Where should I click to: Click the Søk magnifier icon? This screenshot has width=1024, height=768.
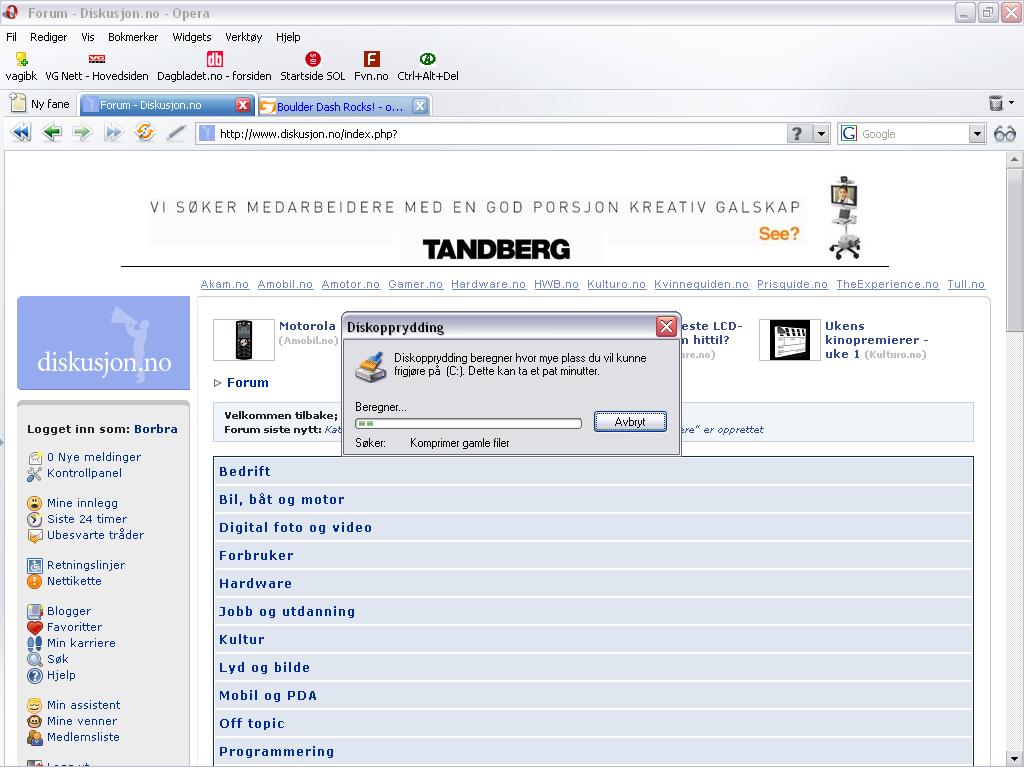coord(35,660)
